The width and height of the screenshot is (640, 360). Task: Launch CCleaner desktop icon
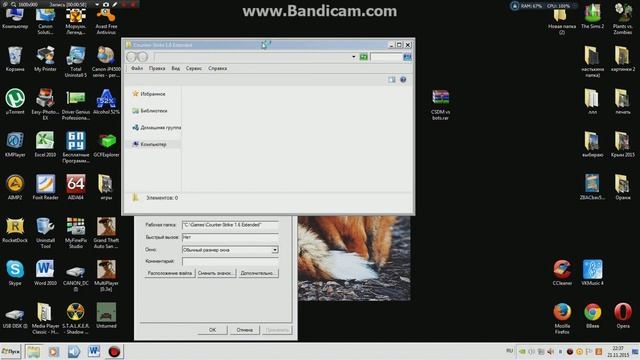(x=562, y=273)
